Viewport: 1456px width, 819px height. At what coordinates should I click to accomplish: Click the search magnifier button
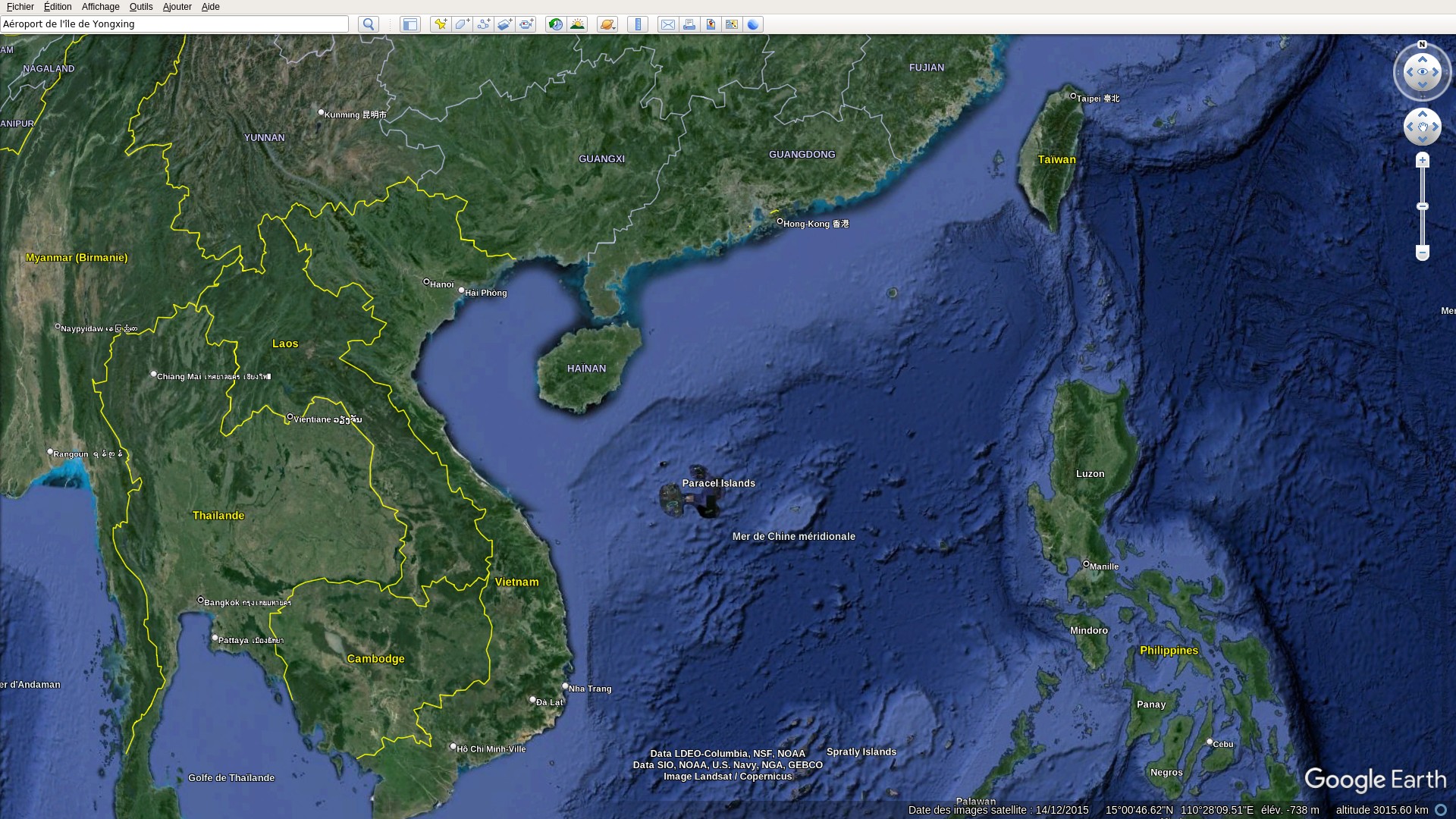coord(369,24)
